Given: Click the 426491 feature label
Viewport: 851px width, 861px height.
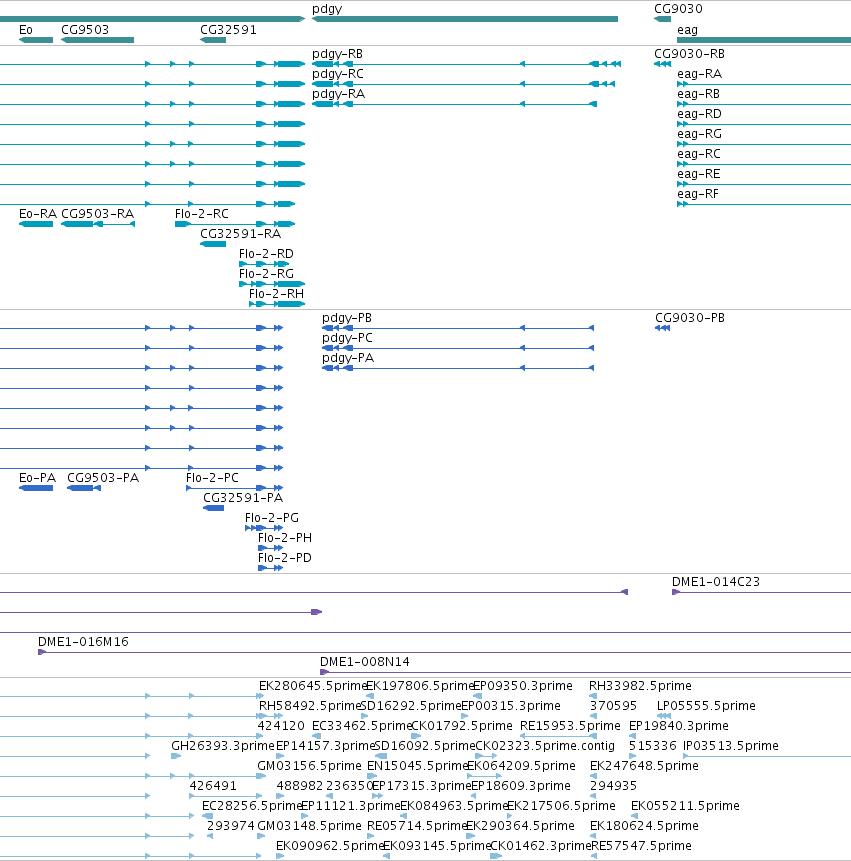Looking at the screenshot, I should tap(212, 786).
